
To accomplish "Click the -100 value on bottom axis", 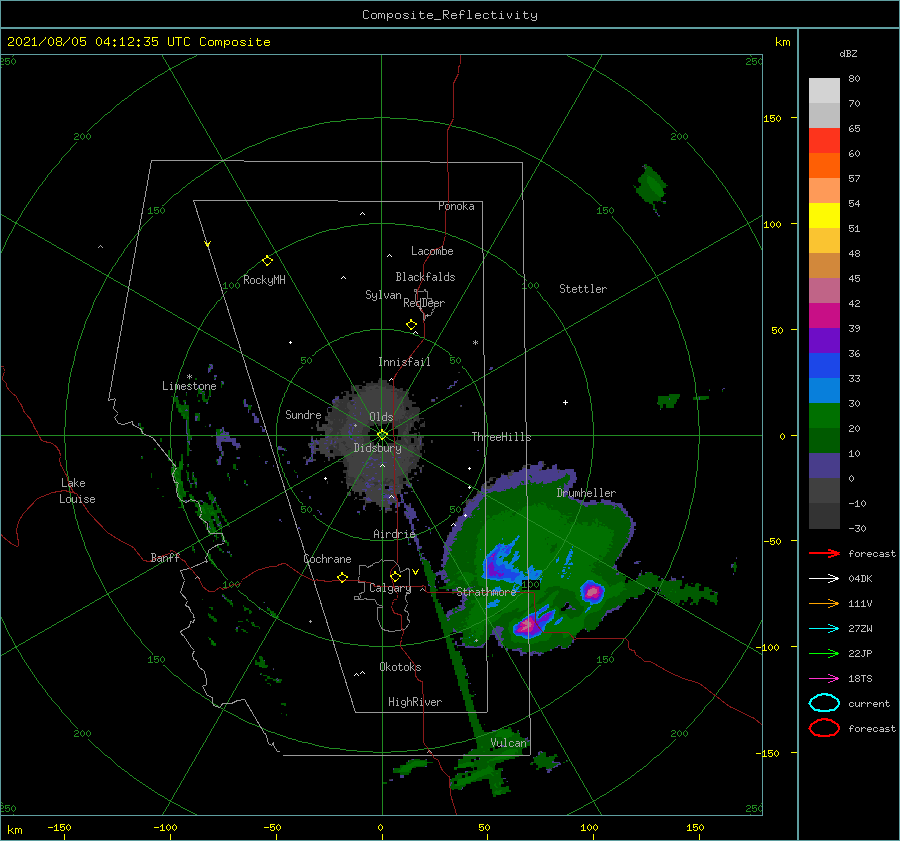I will click(165, 827).
